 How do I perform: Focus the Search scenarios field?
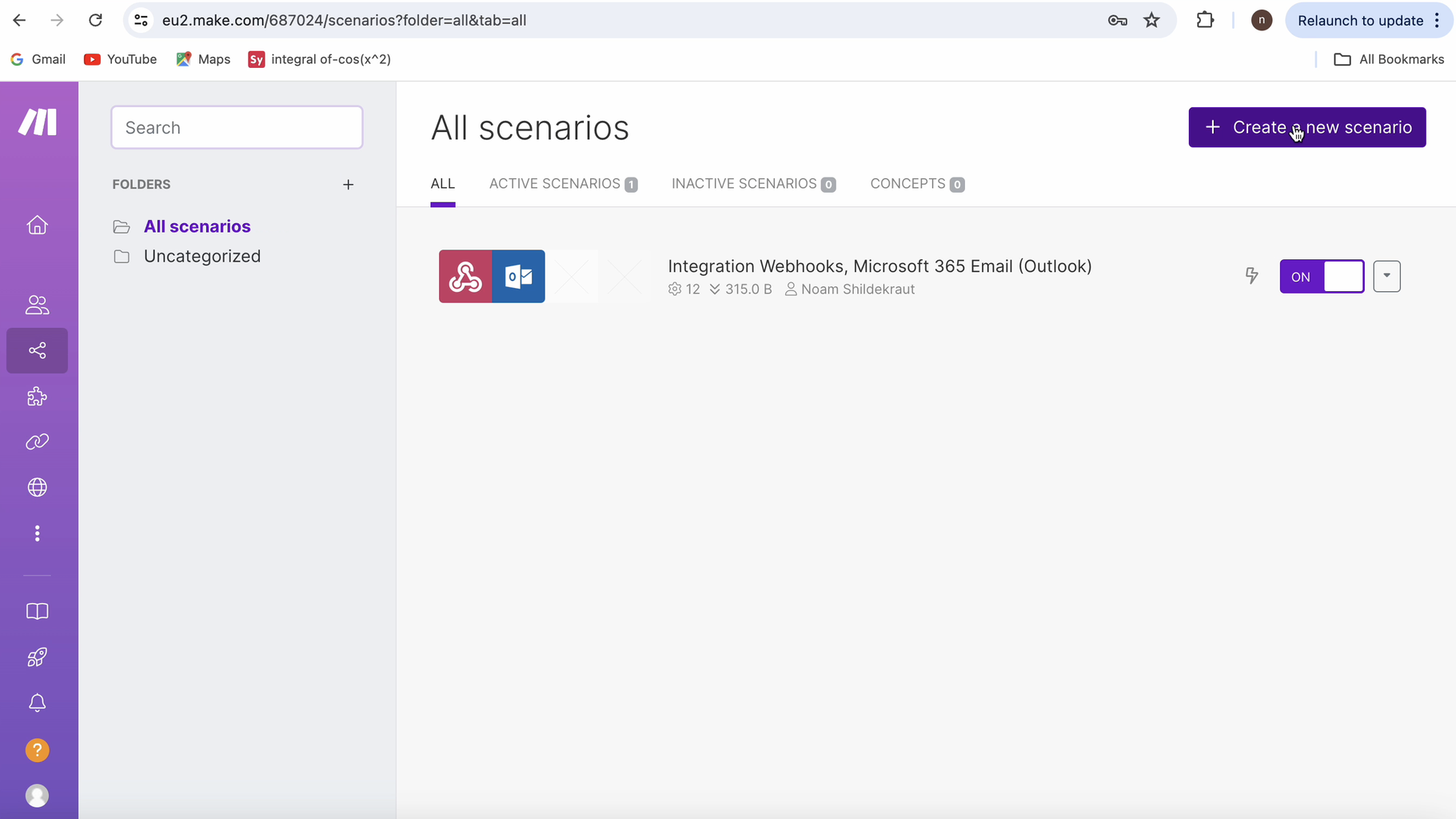coord(237,127)
